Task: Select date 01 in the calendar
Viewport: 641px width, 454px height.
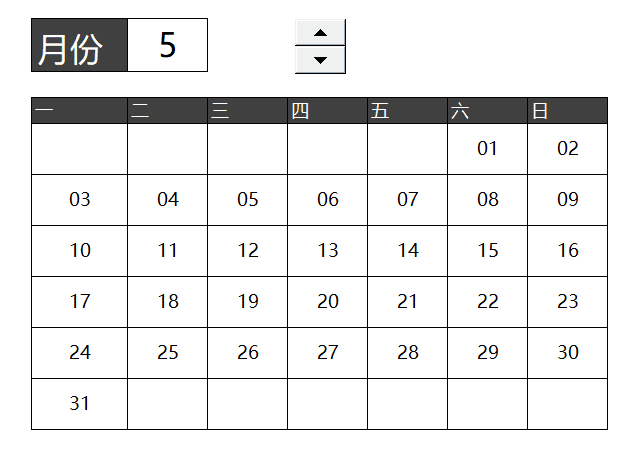Action: (x=487, y=149)
